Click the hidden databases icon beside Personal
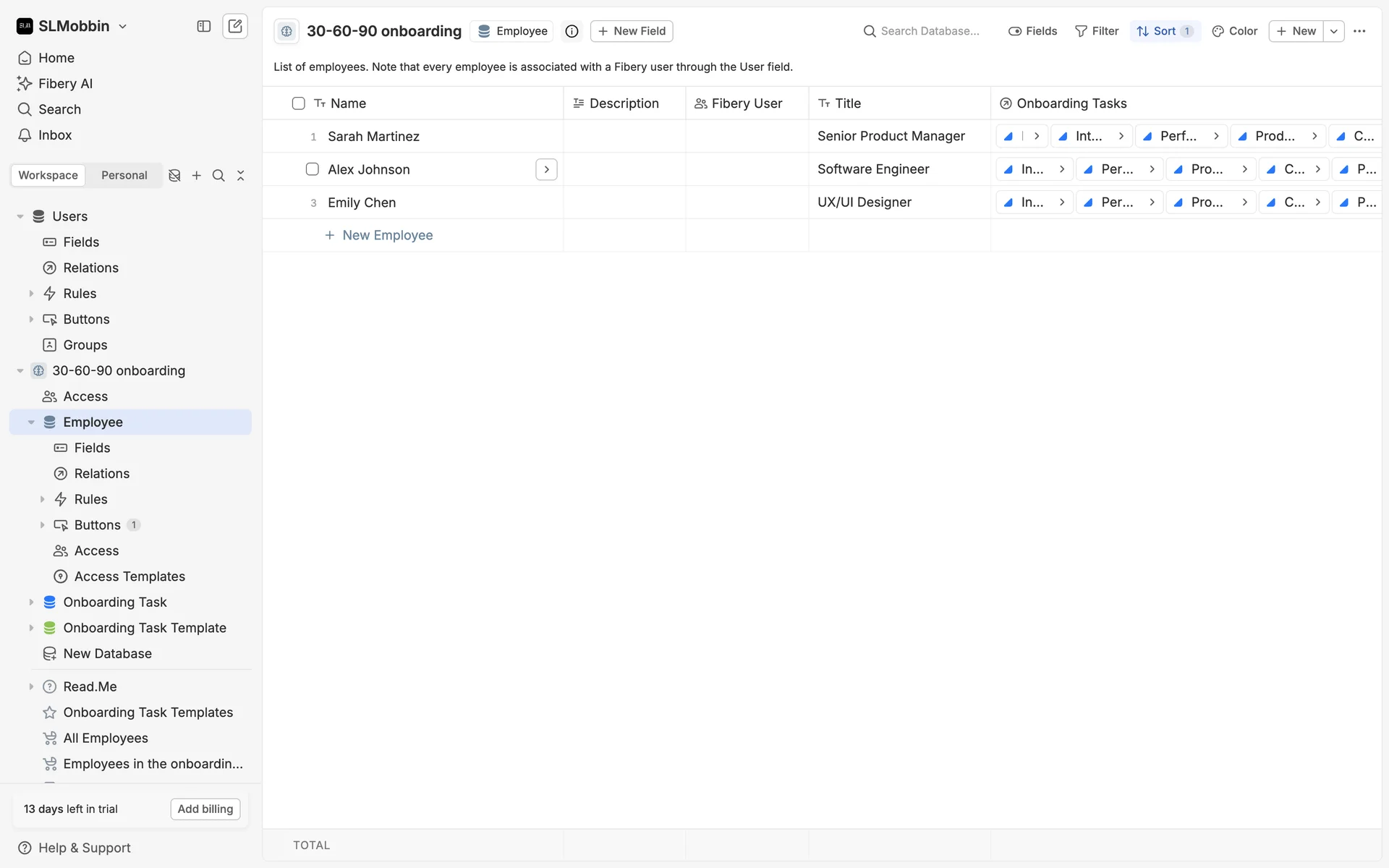The height and width of the screenshot is (868, 1389). (x=174, y=176)
